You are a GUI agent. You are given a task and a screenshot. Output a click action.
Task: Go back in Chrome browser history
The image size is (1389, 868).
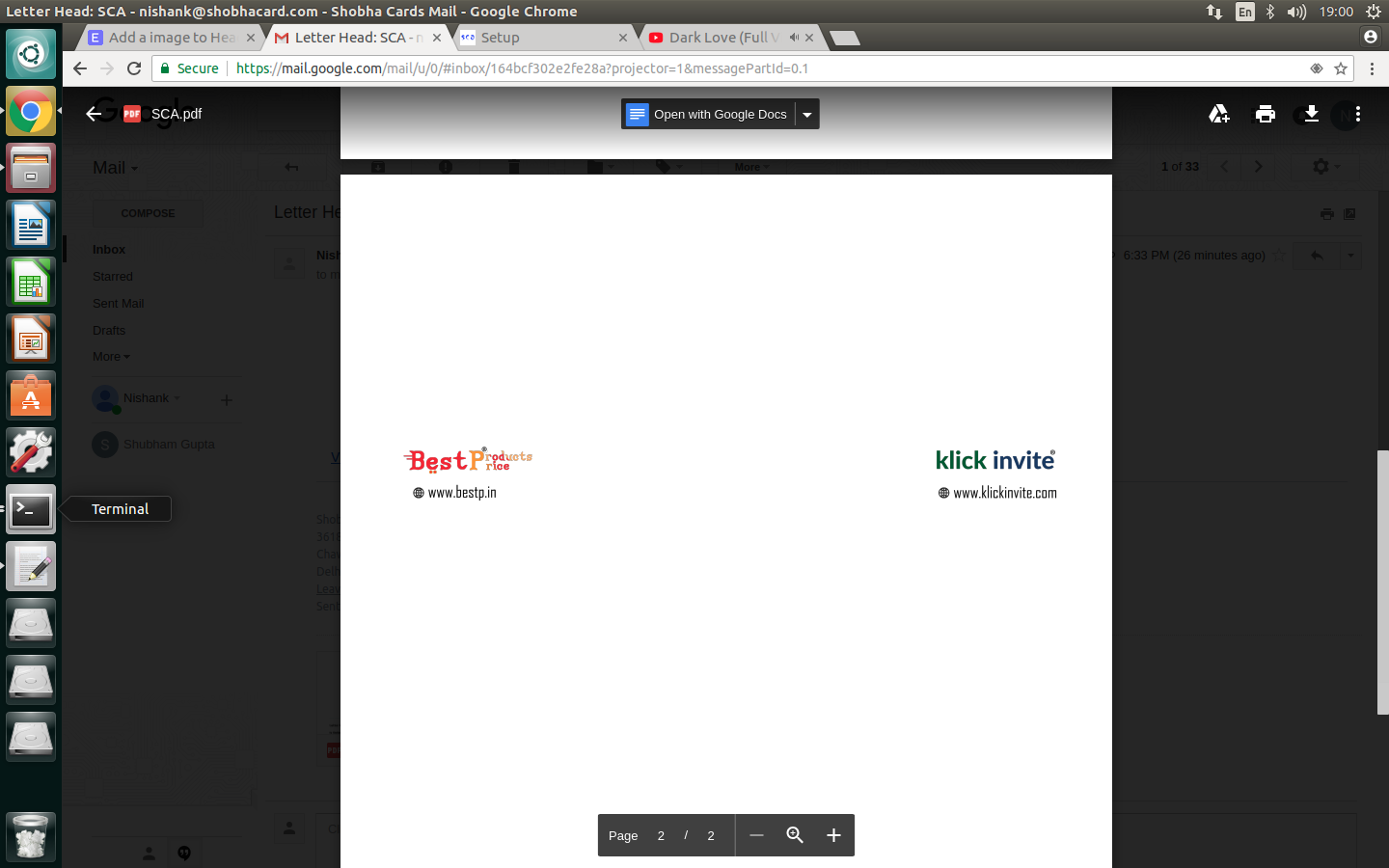pos(80,68)
